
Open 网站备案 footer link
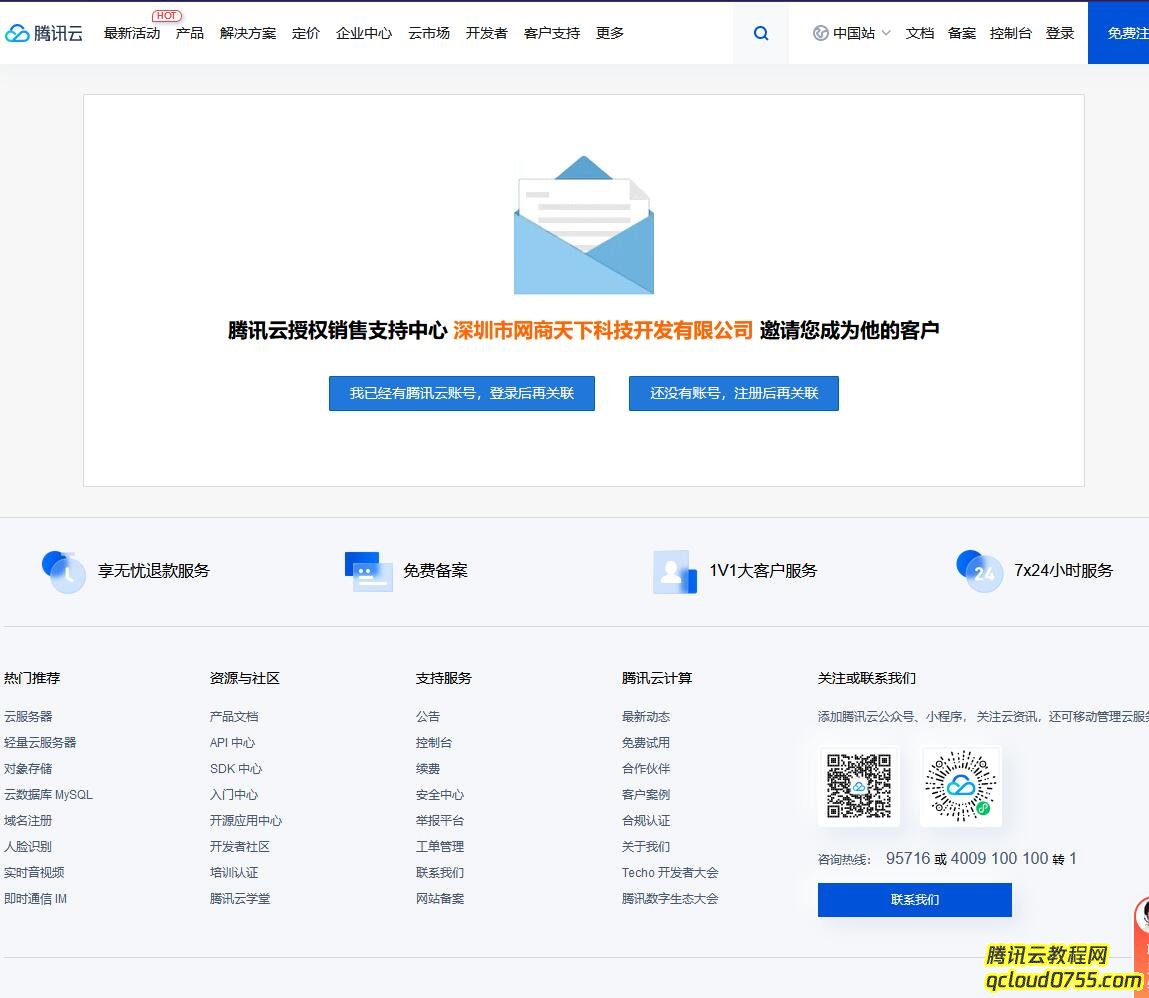pyautogui.click(x=440, y=898)
